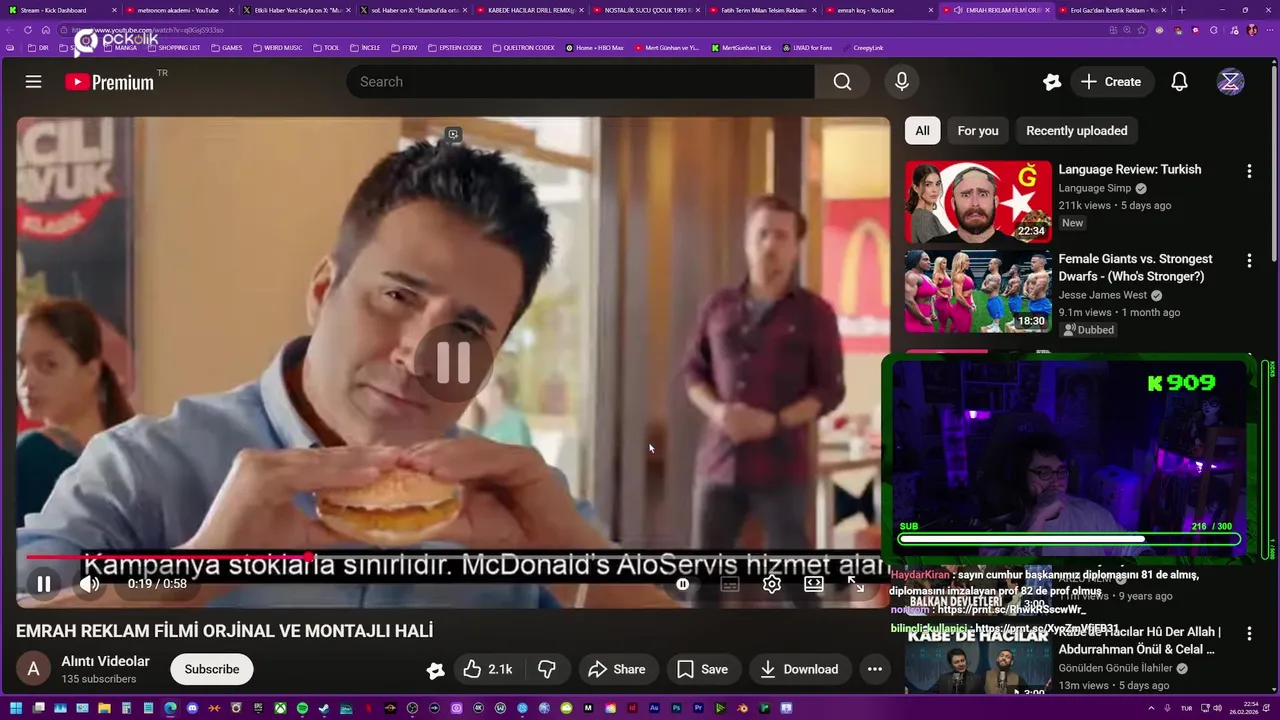The width and height of the screenshot is (1280, 720).
Task: Click the sparkle Ask icon near like
Action: coord(435,670)
